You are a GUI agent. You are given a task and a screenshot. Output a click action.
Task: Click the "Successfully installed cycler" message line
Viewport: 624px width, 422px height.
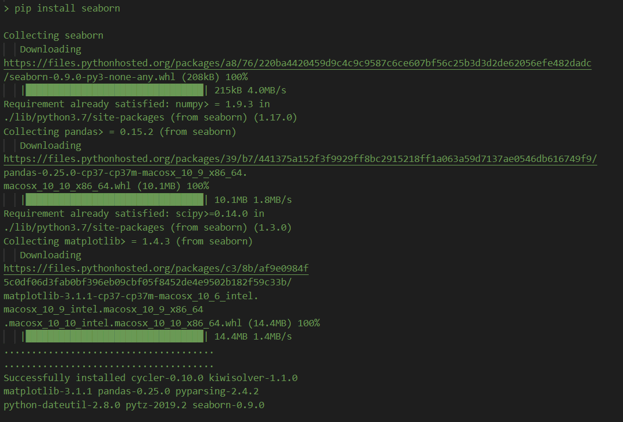(150, 378)
